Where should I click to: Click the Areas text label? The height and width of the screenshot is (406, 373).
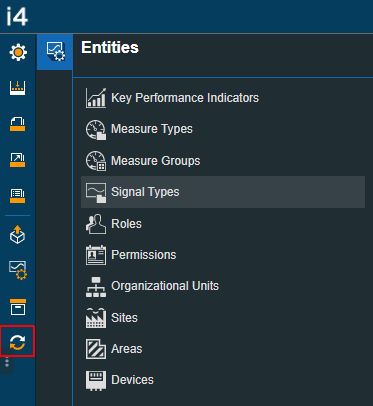127,349
